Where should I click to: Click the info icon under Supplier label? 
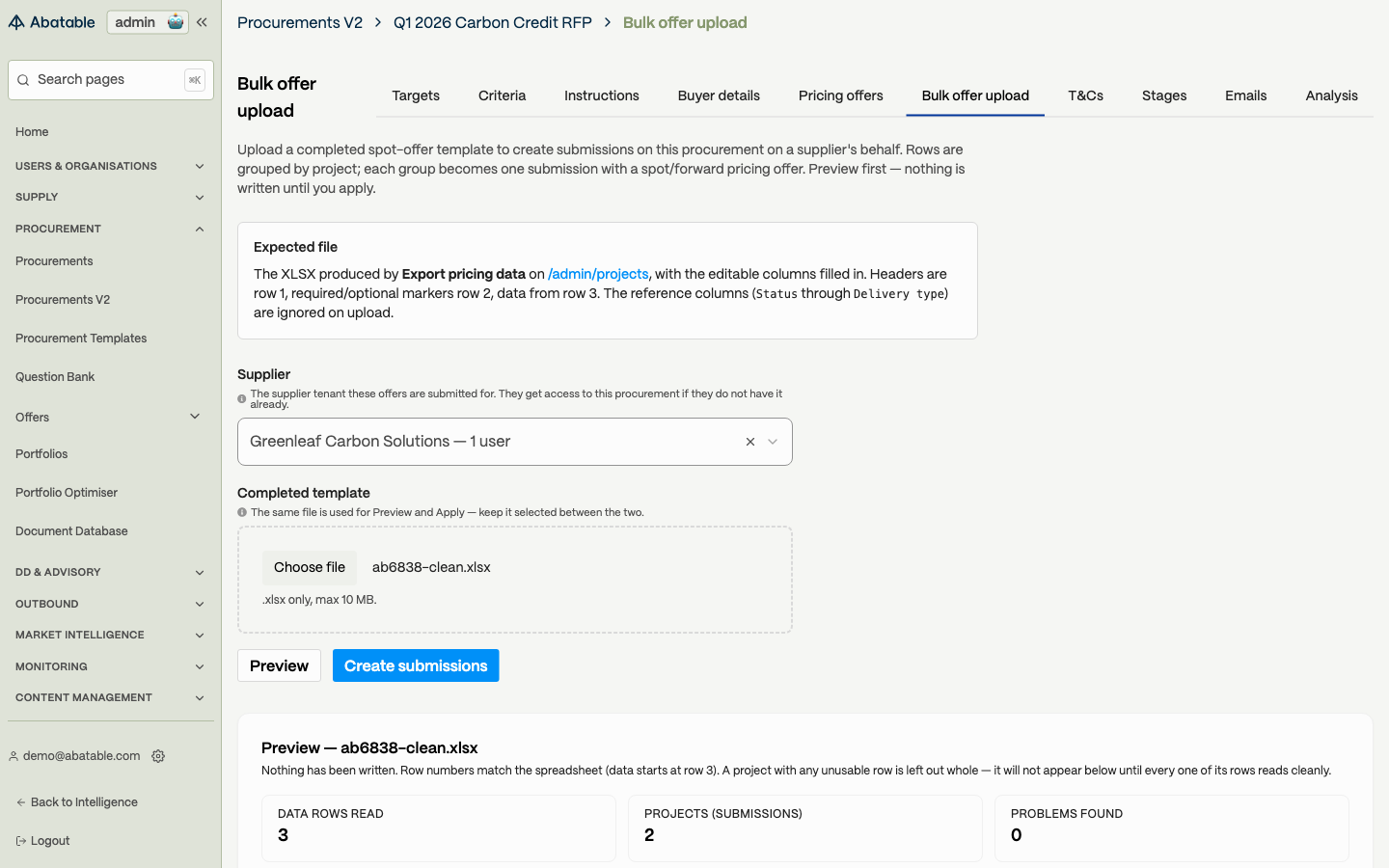tap(242, 398)
